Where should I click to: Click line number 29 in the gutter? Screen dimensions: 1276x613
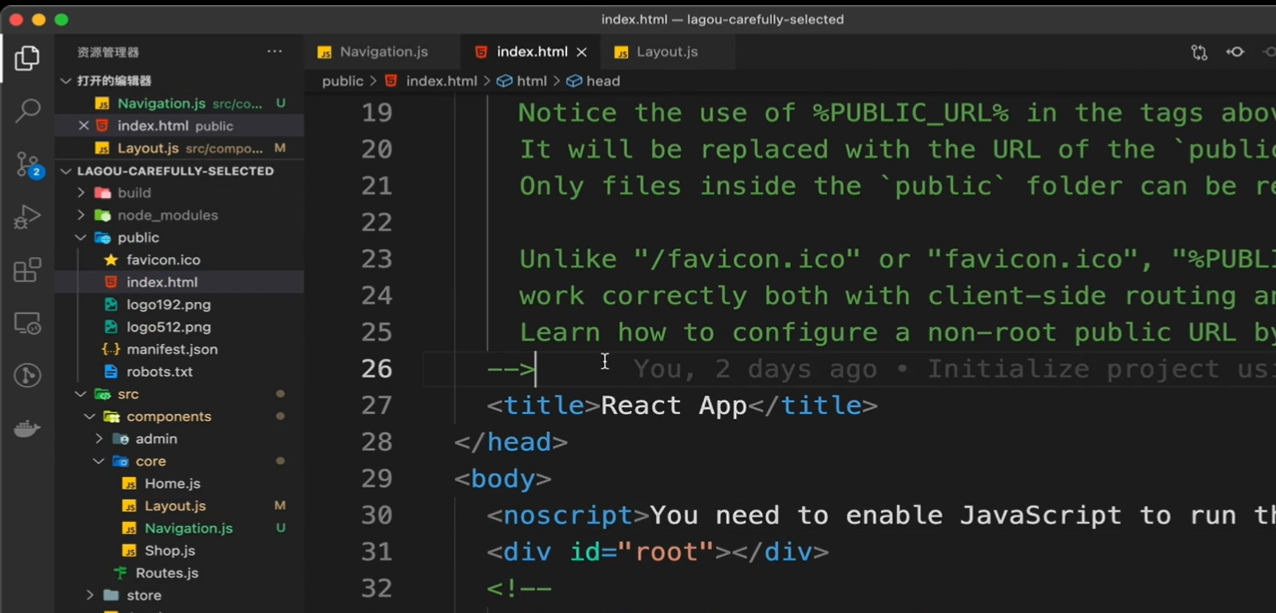coord(376,478)
